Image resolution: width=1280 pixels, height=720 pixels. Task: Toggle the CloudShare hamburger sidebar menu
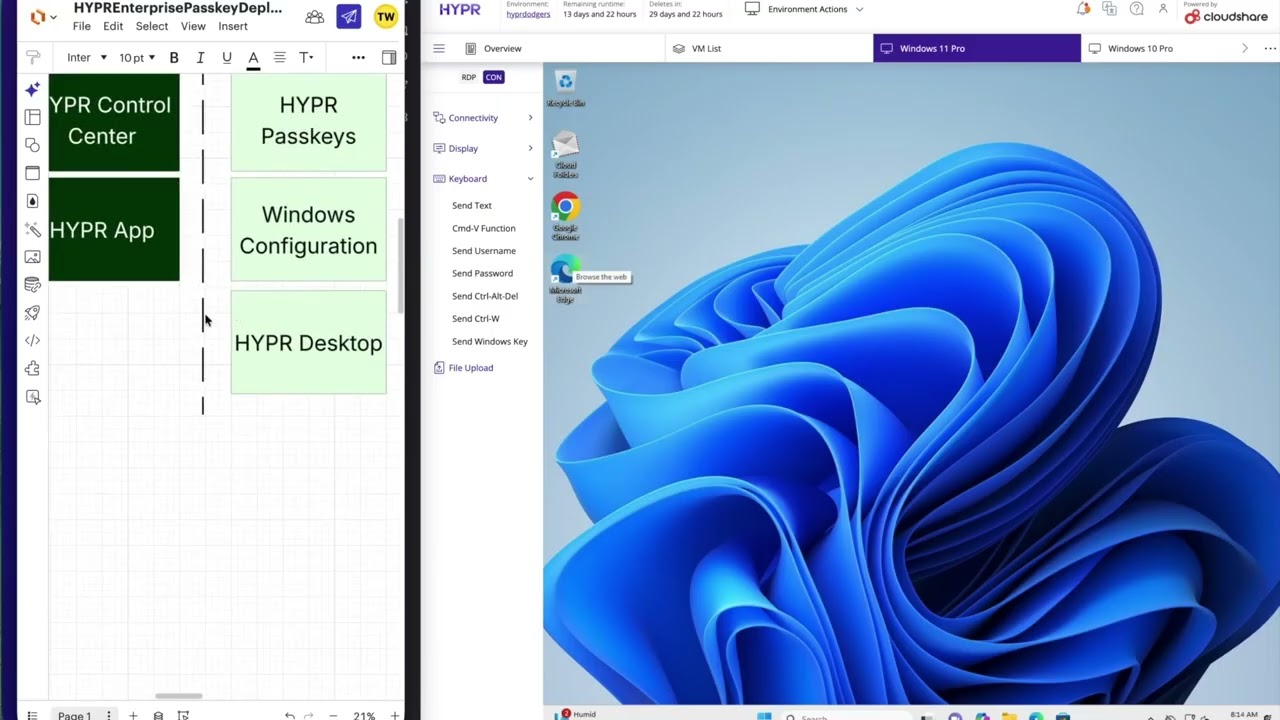pos(439,48)
